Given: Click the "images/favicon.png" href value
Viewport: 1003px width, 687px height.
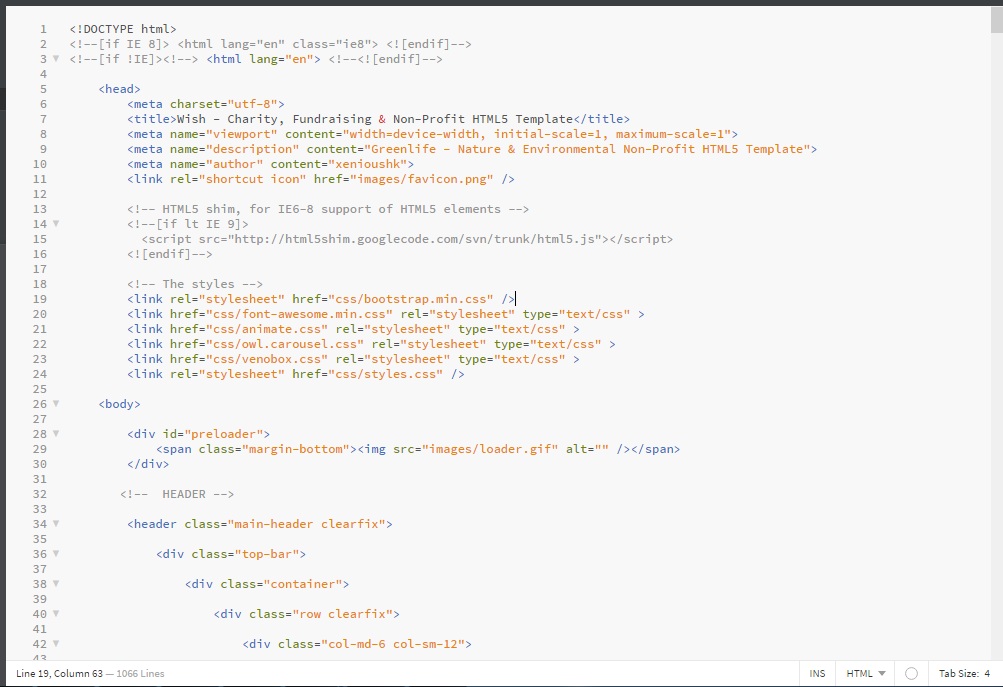Looking at the screenshot, I should pyautogui.click(x=422, y=179).
